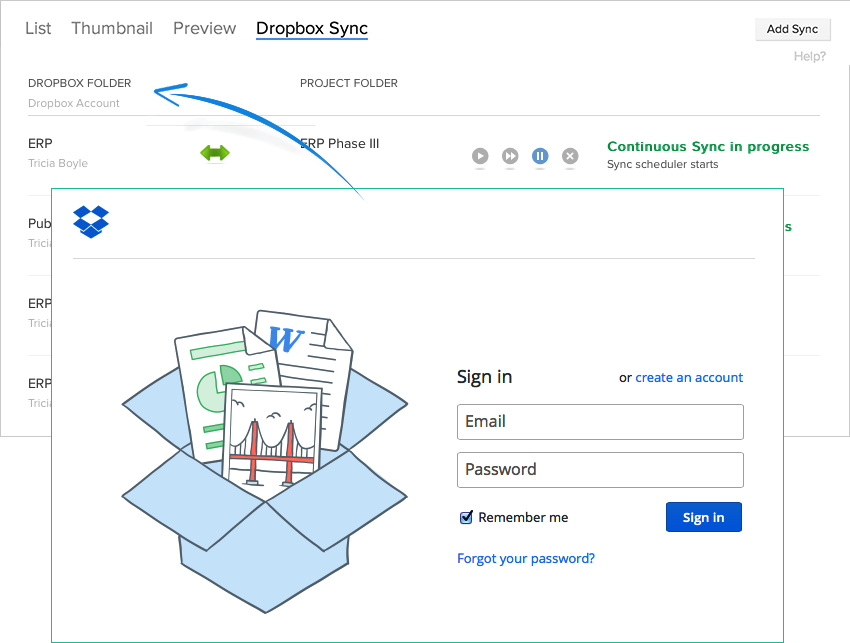Pause the ERP continuous sync

coord(540,156)
